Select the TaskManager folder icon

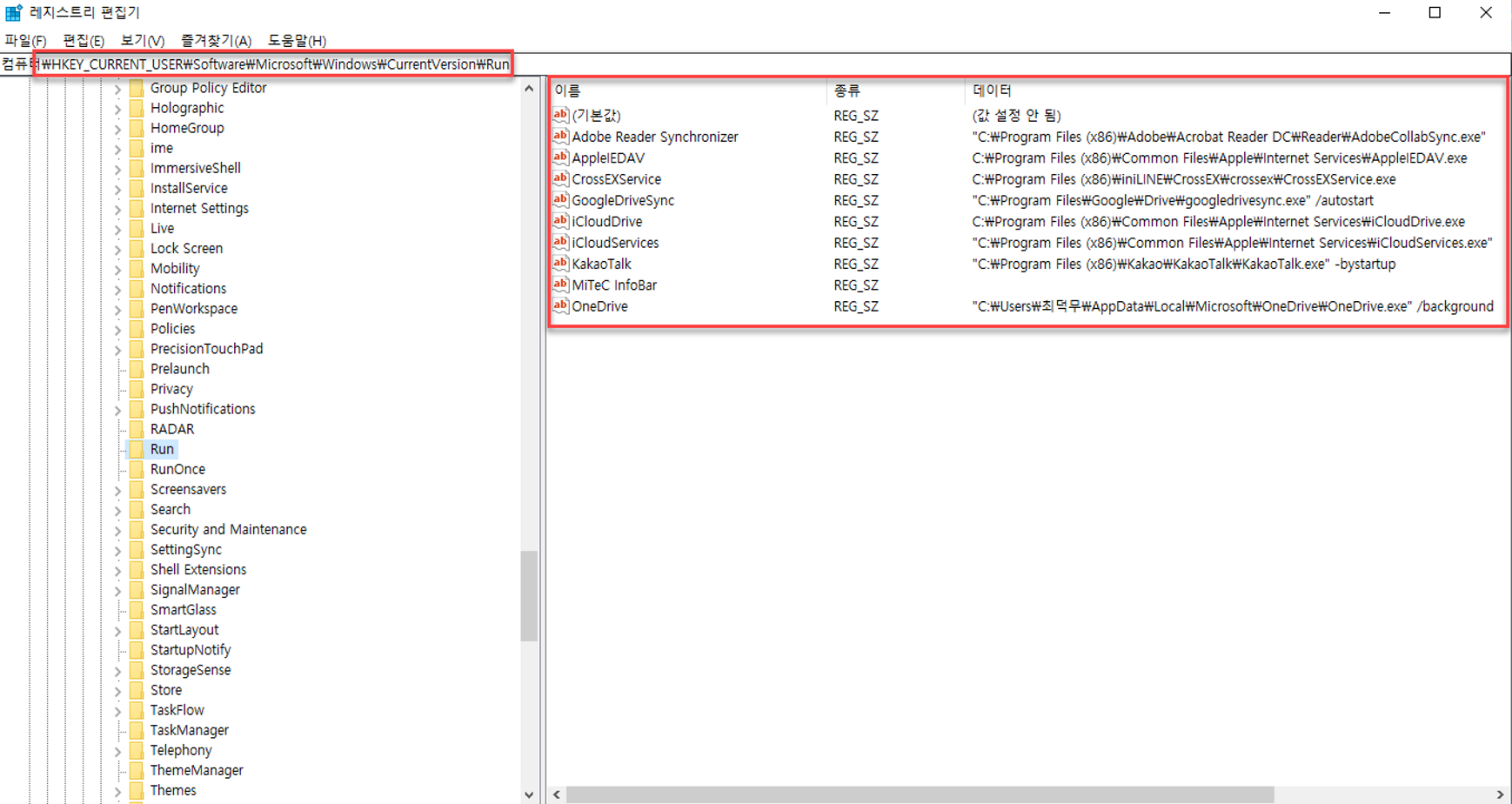pyautogui.click(x=137, y=730)
